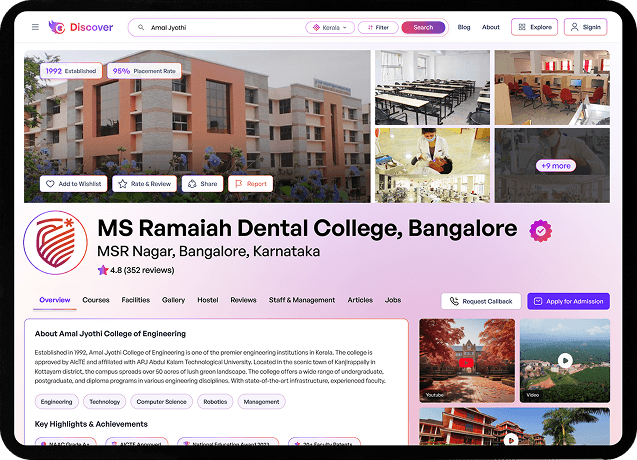Click the search magnifier icon
The image size is (637, 460).
(x=141, y=28)
